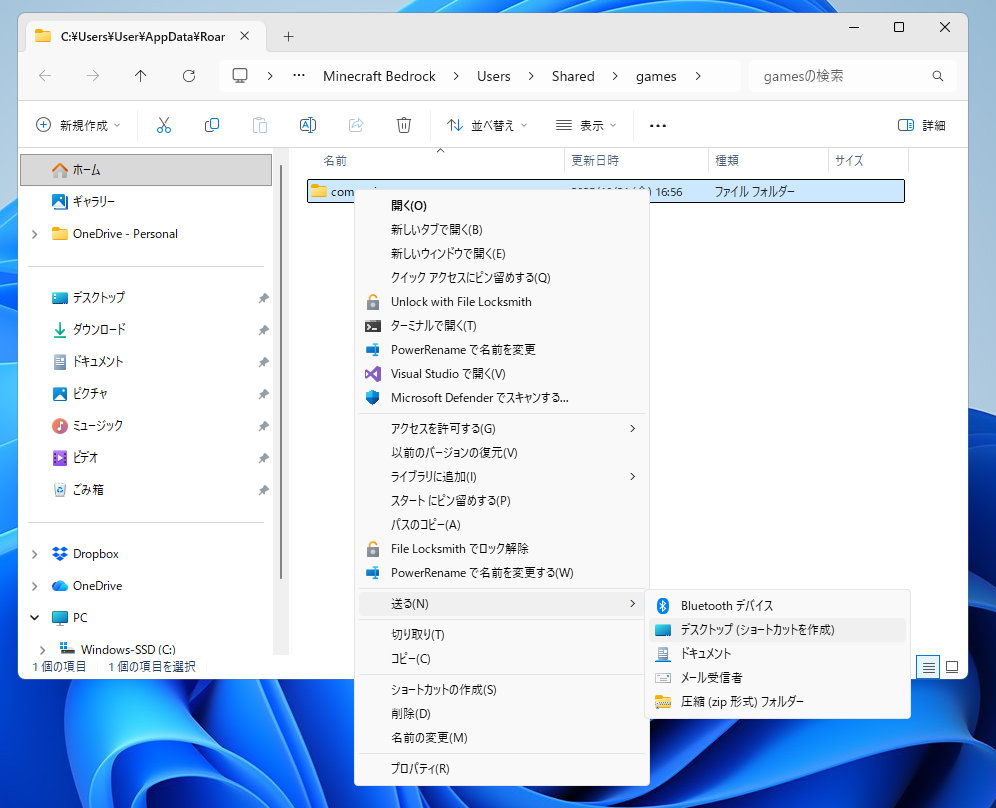Switch to large thumbnails view icon
The image size is (996, 808).
click(x=952, y=667)
